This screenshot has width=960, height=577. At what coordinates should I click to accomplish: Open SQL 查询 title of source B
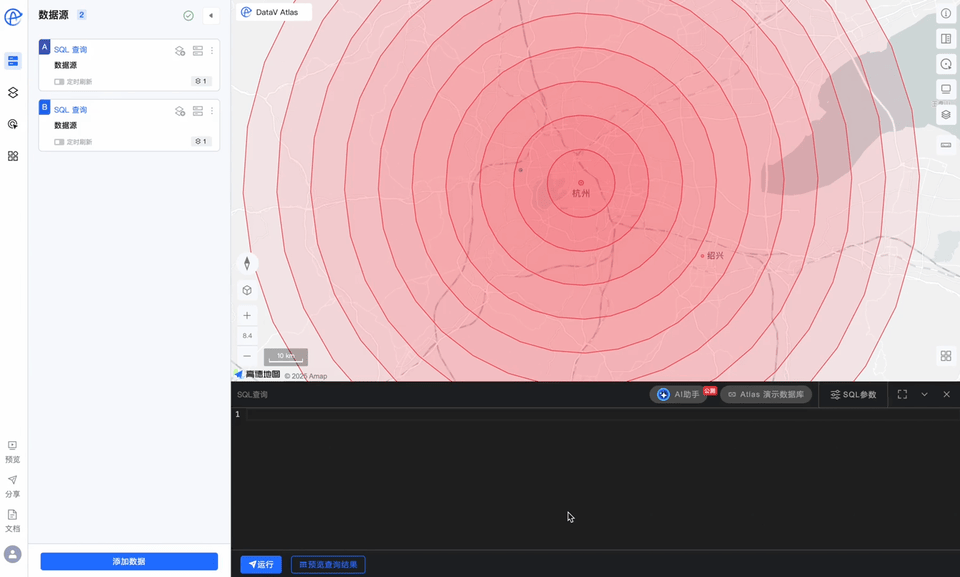pos(70,110)
